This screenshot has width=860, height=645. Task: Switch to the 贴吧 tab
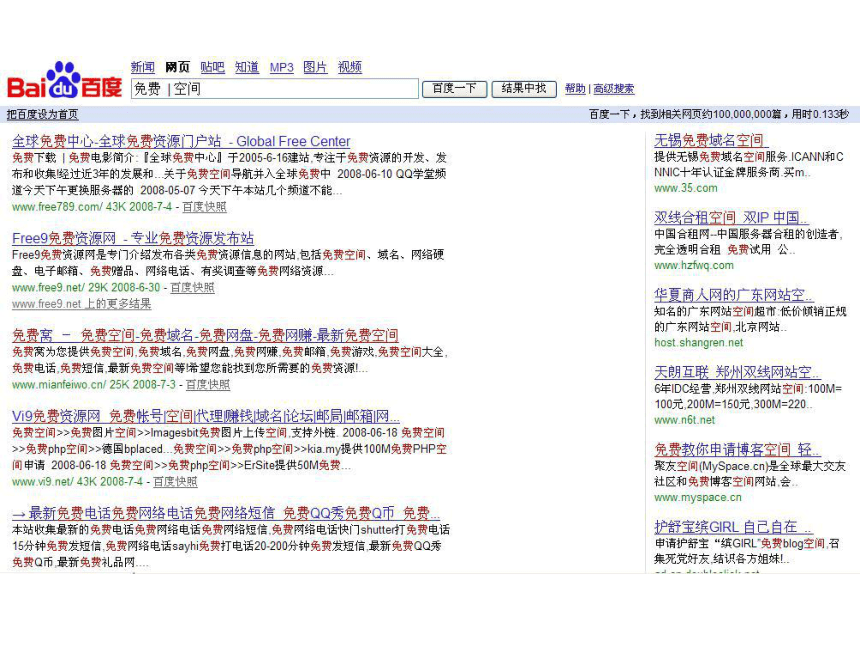(212, 67)
